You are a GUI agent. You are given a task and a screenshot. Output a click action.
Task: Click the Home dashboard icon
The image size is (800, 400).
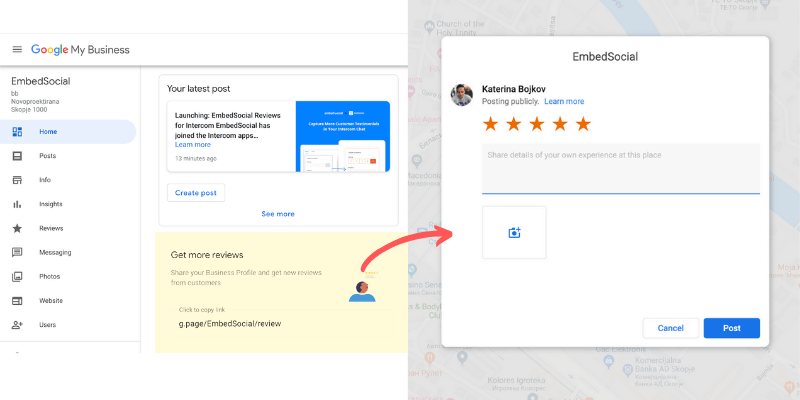17,132
